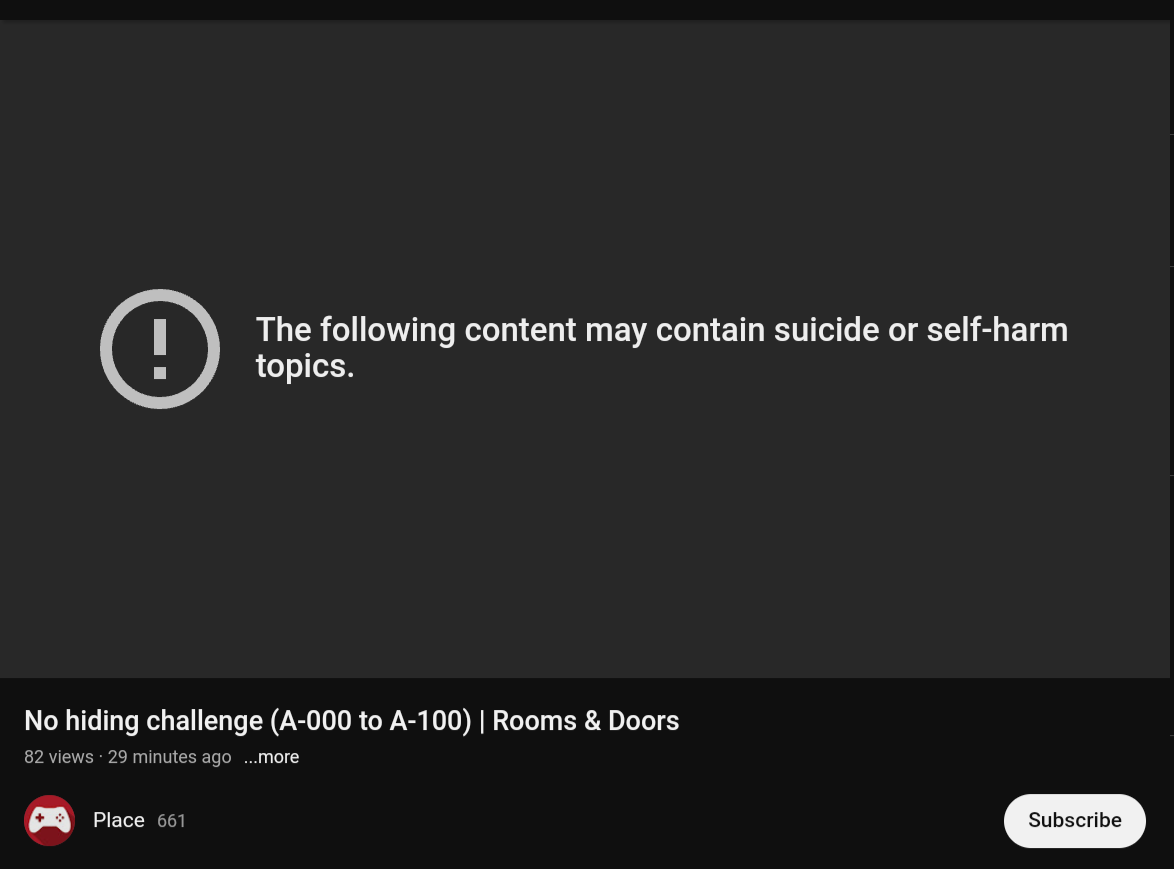Click the (A-000 to A-100) title segment
Viewport: 1174px width, 869px height.
click(x=371, y=721)
